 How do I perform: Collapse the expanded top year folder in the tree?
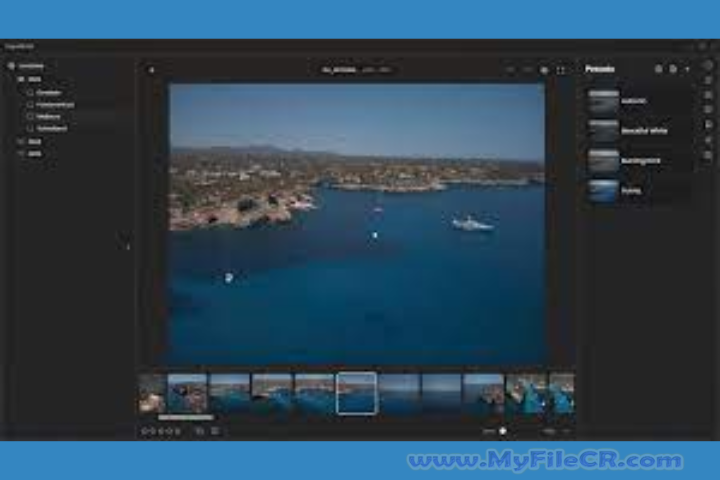point(21,79)
